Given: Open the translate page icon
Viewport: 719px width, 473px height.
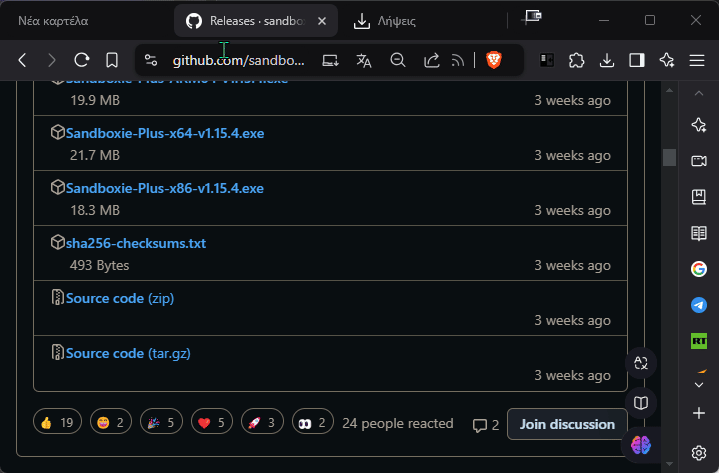Looking at the screenshot, I should coord(364,60).
